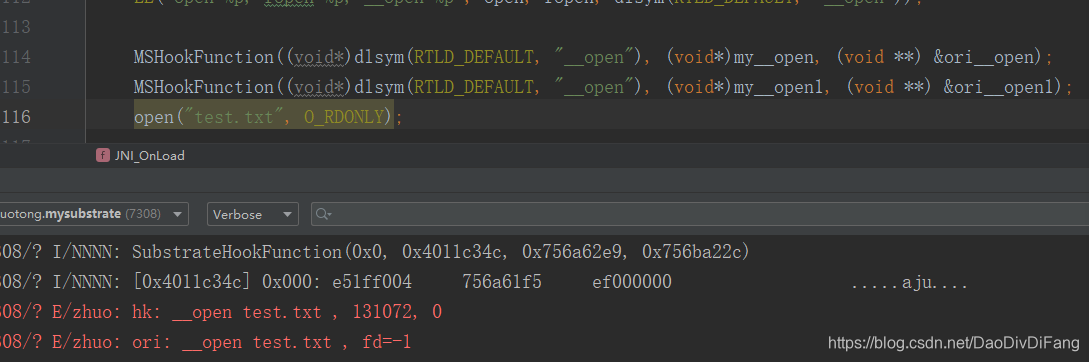This screenshot has height=362, width=1089.
Task: Click the log line with [0x4011c34c] hex dump
Action: [484, 282]
